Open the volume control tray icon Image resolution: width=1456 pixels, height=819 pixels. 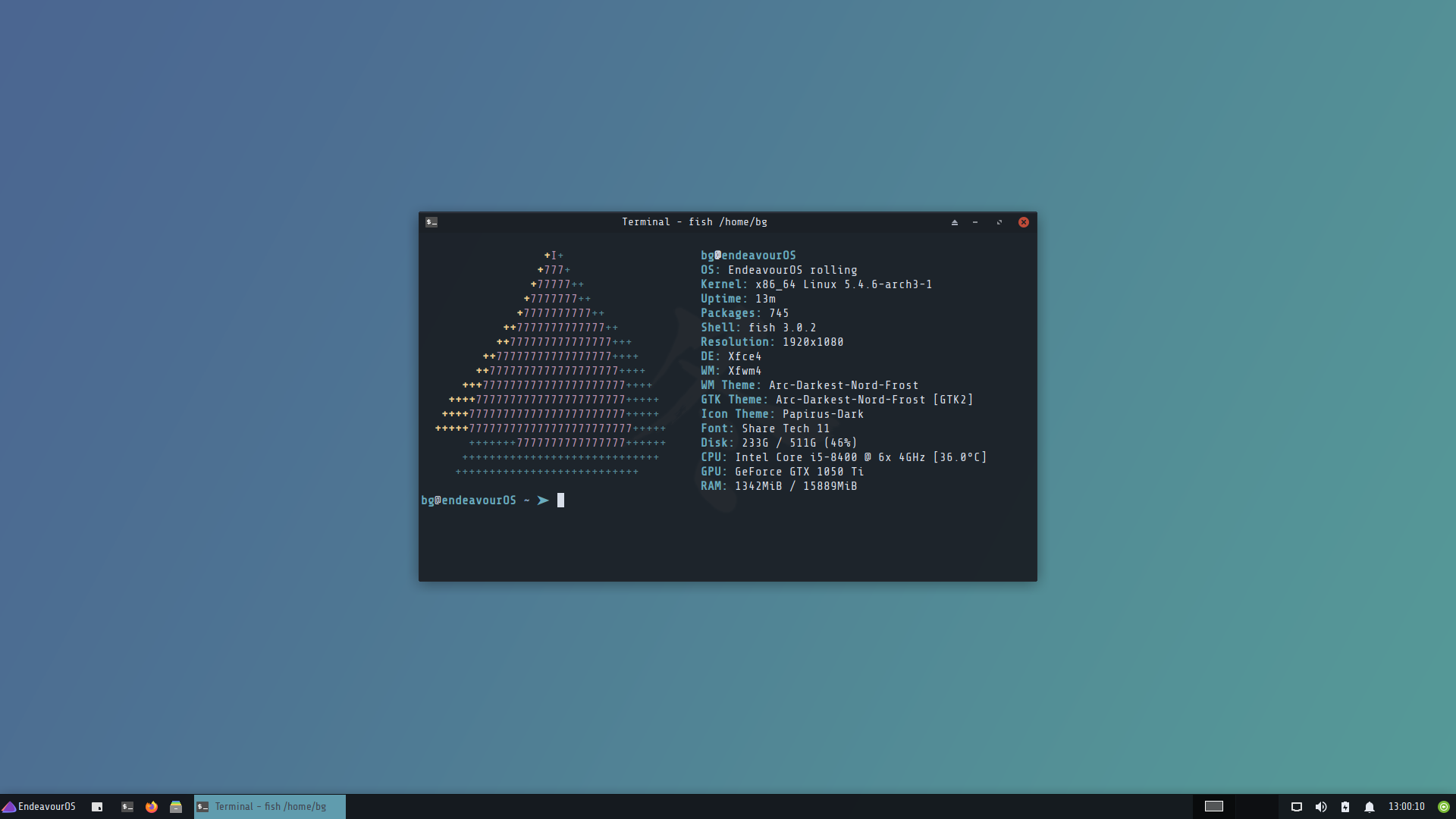click(1321, 807)
